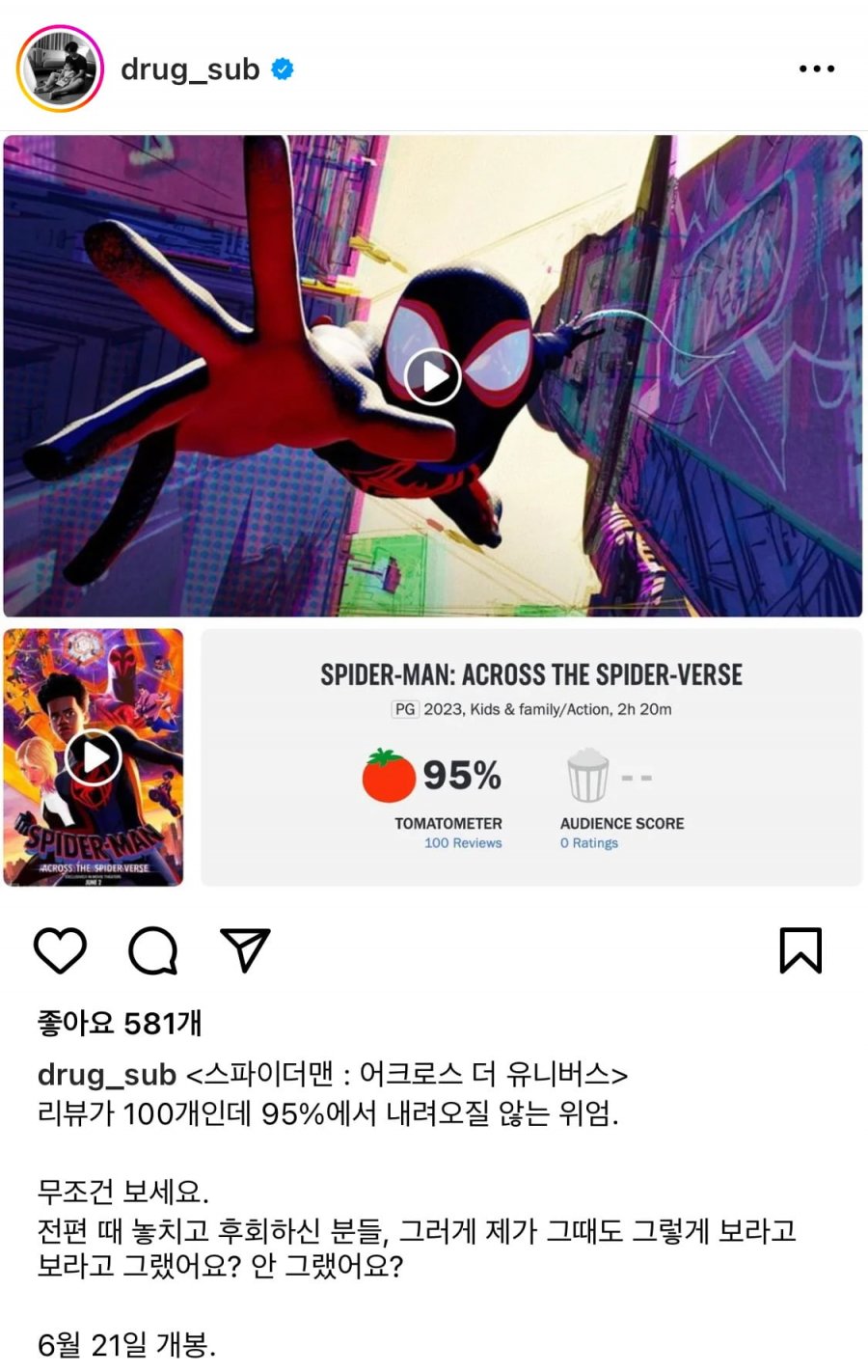
Task: Click the popcorn Audience Score icon
Action: click(x=587, y=776)
